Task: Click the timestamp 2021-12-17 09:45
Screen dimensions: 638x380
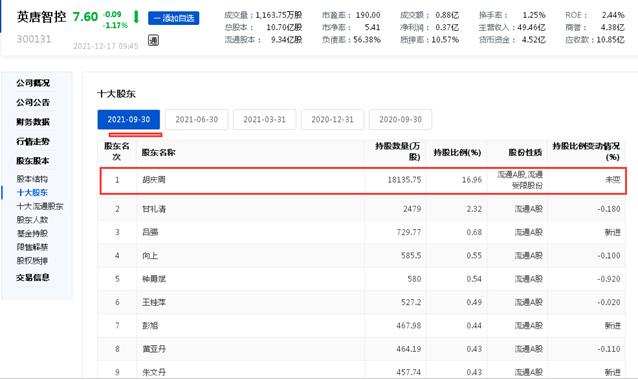Action: coord(105,46)
